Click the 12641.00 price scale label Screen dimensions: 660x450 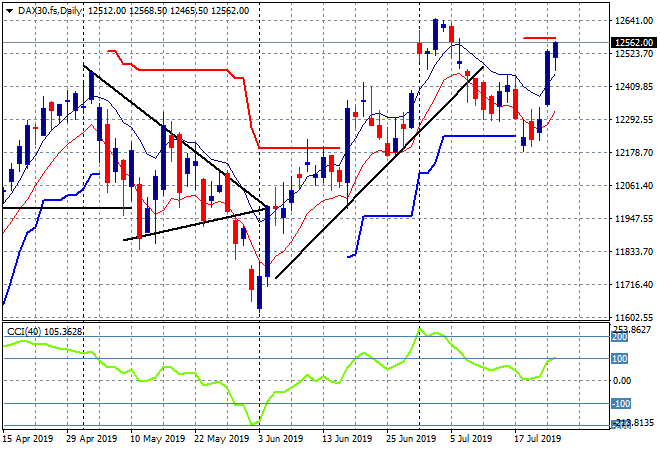[633, 21]
